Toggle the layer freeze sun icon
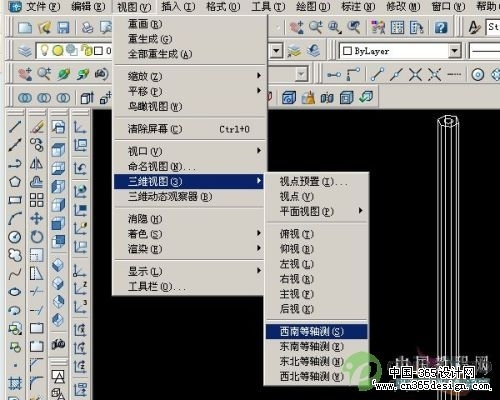 [x=58, y=51]
